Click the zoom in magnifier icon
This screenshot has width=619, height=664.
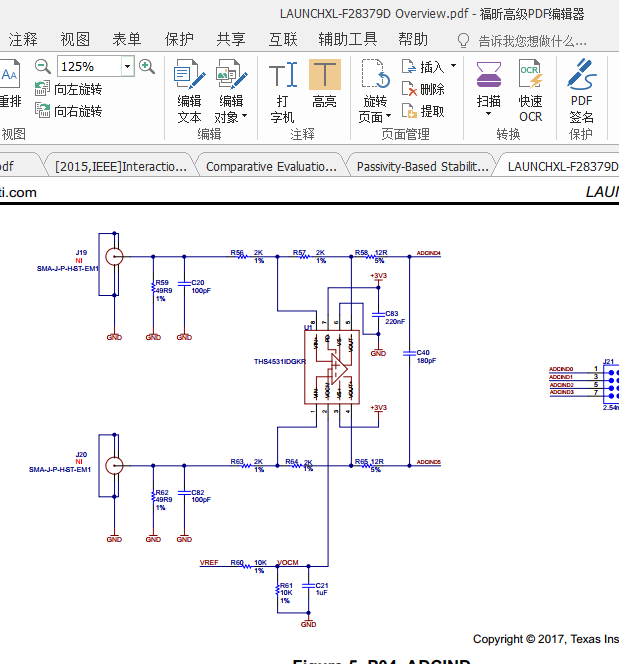coord(146,66)
